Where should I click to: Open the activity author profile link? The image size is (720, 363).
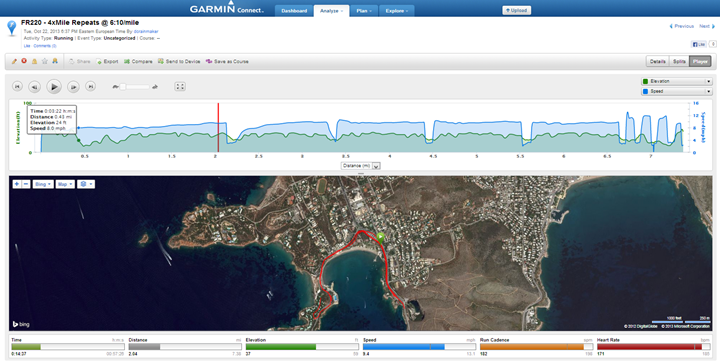point(146,31)
